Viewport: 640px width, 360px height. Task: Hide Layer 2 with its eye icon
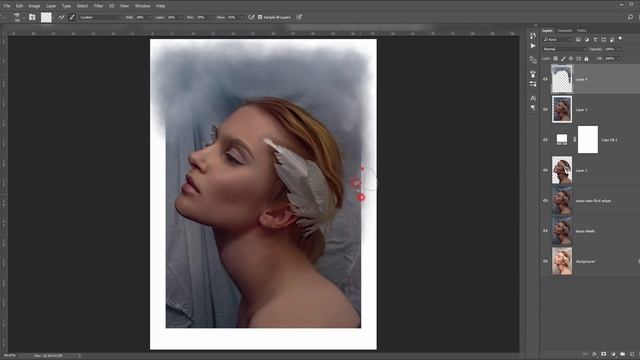[545, 170]
